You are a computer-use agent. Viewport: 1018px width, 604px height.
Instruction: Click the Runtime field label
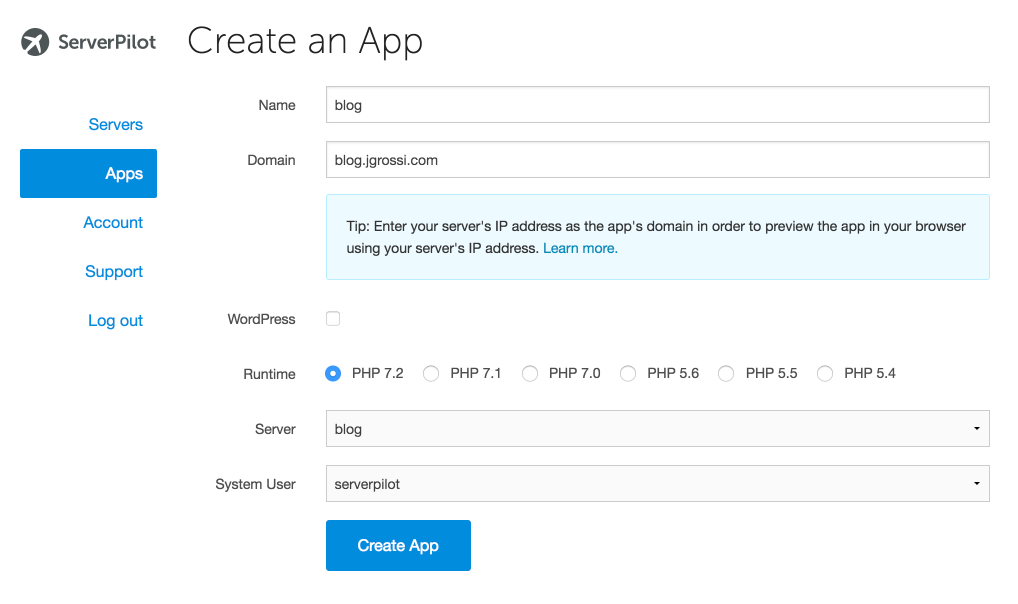[x=269, y=374]
